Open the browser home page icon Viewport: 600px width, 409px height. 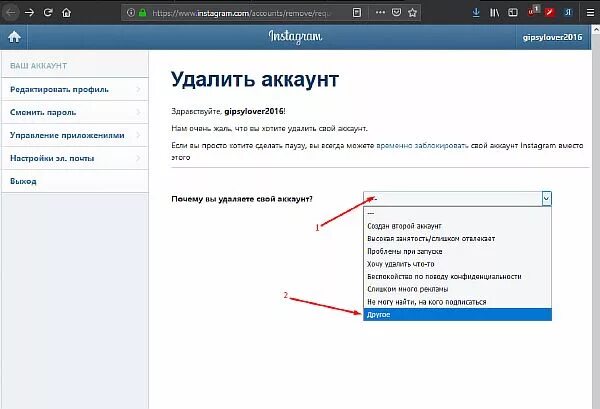pos(66,13)
